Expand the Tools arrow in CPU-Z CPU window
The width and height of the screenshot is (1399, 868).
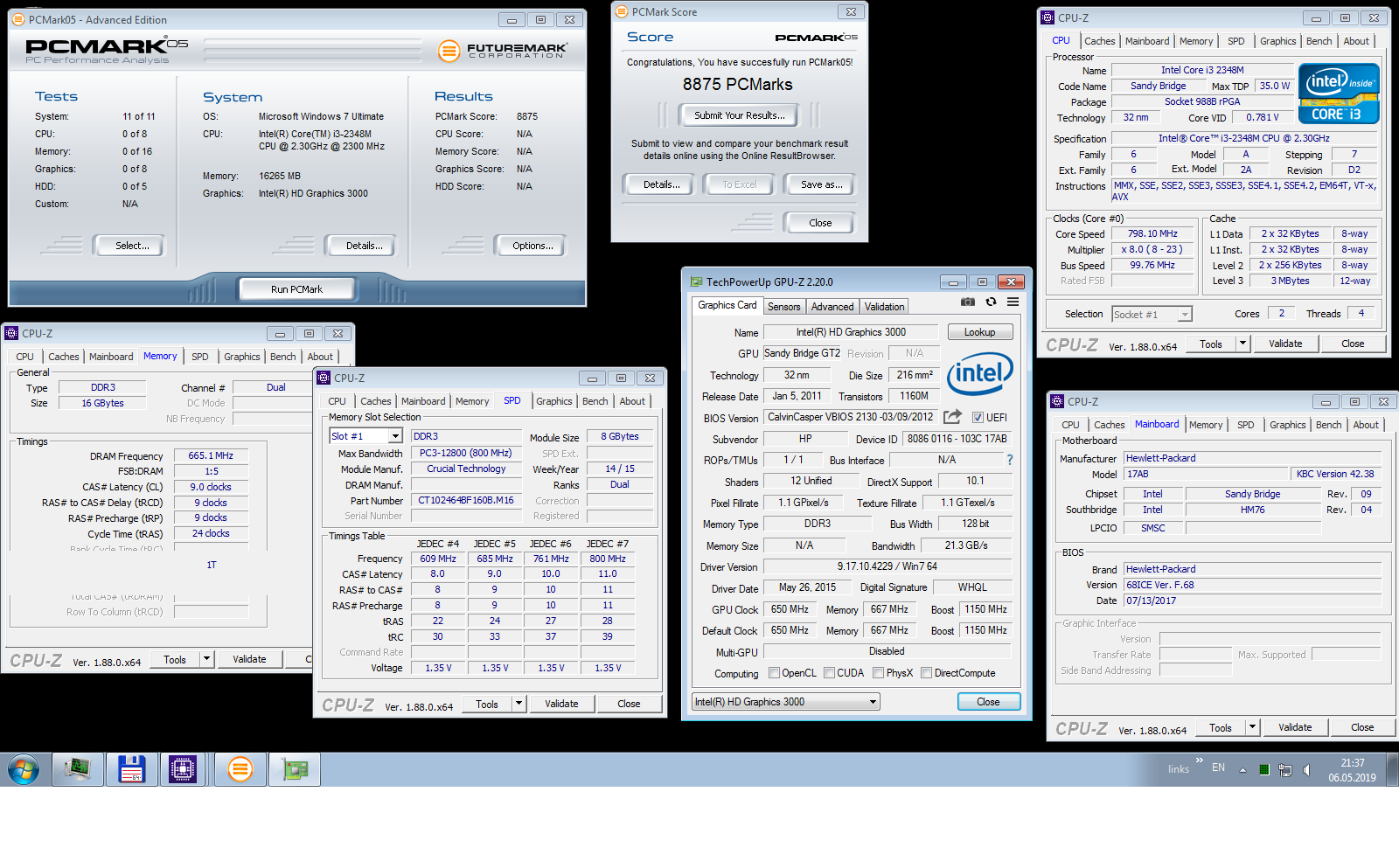pos(1242,344)
